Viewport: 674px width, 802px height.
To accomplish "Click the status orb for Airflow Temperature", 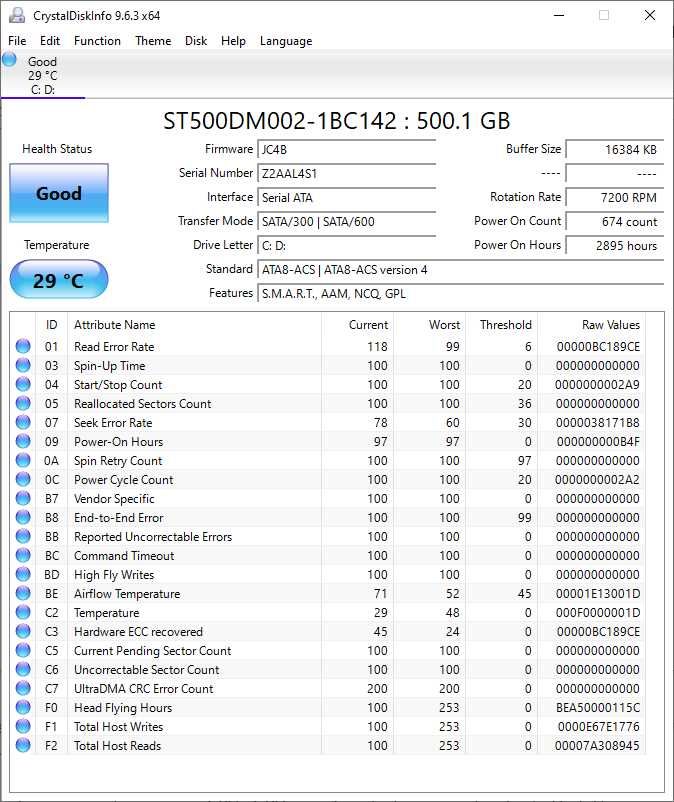I will point(23,593).
